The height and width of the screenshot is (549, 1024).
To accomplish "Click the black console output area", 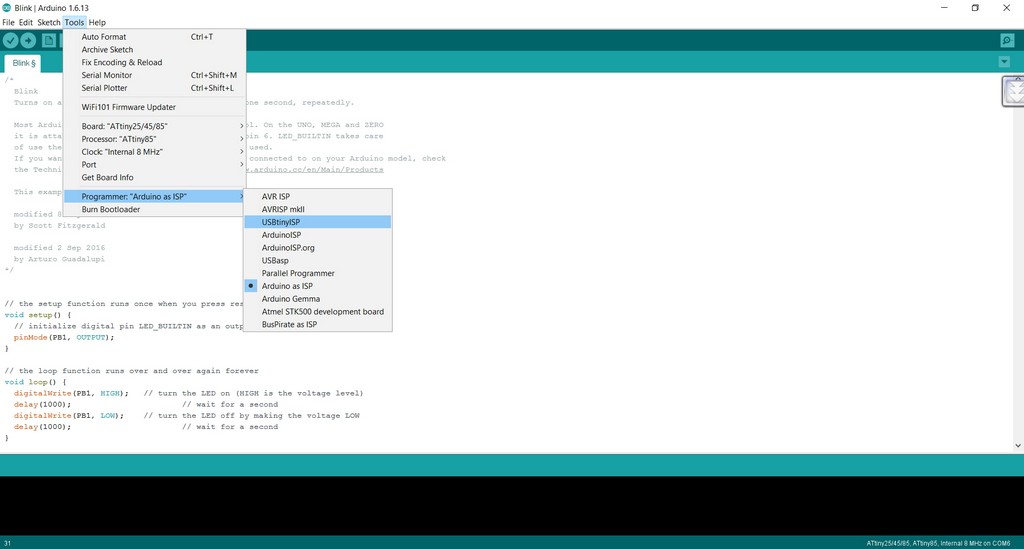I will pyautogui.click(x=512, y=506).
